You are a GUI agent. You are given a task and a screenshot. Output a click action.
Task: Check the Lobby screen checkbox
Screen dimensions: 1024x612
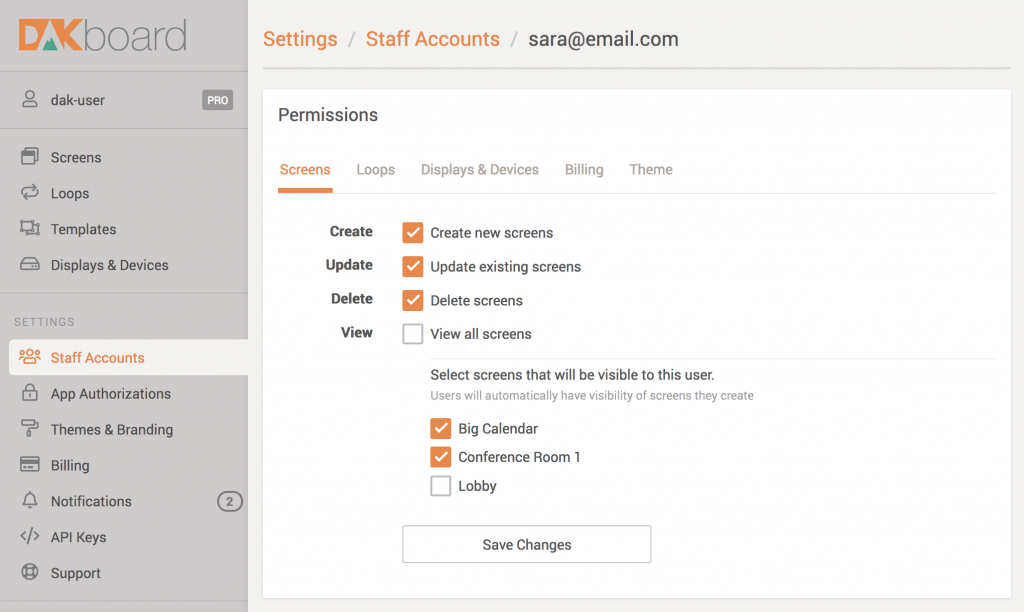pyautogui.click(x=441, y=486)
